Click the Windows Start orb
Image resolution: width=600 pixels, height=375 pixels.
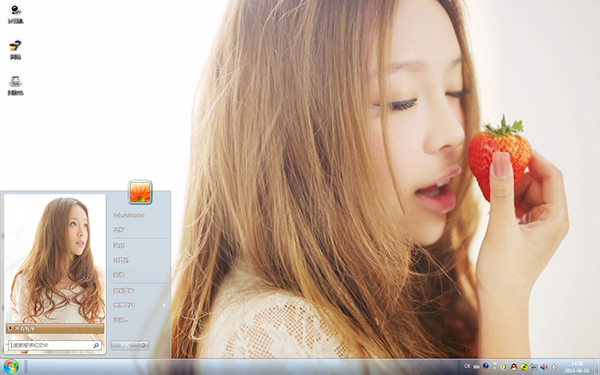[x=11, y=367]
